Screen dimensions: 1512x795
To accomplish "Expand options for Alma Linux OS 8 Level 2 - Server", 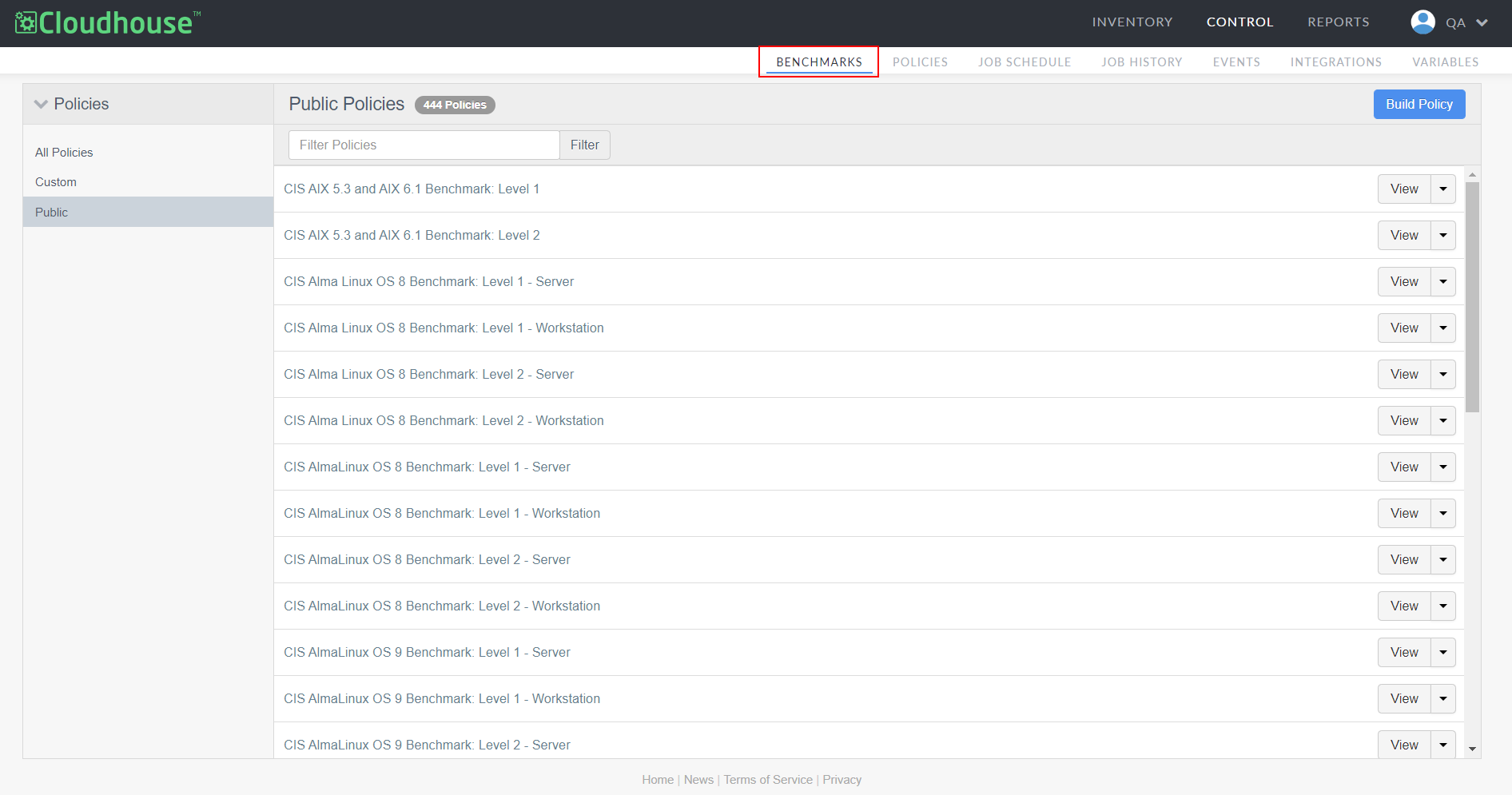I will 1442,375.
